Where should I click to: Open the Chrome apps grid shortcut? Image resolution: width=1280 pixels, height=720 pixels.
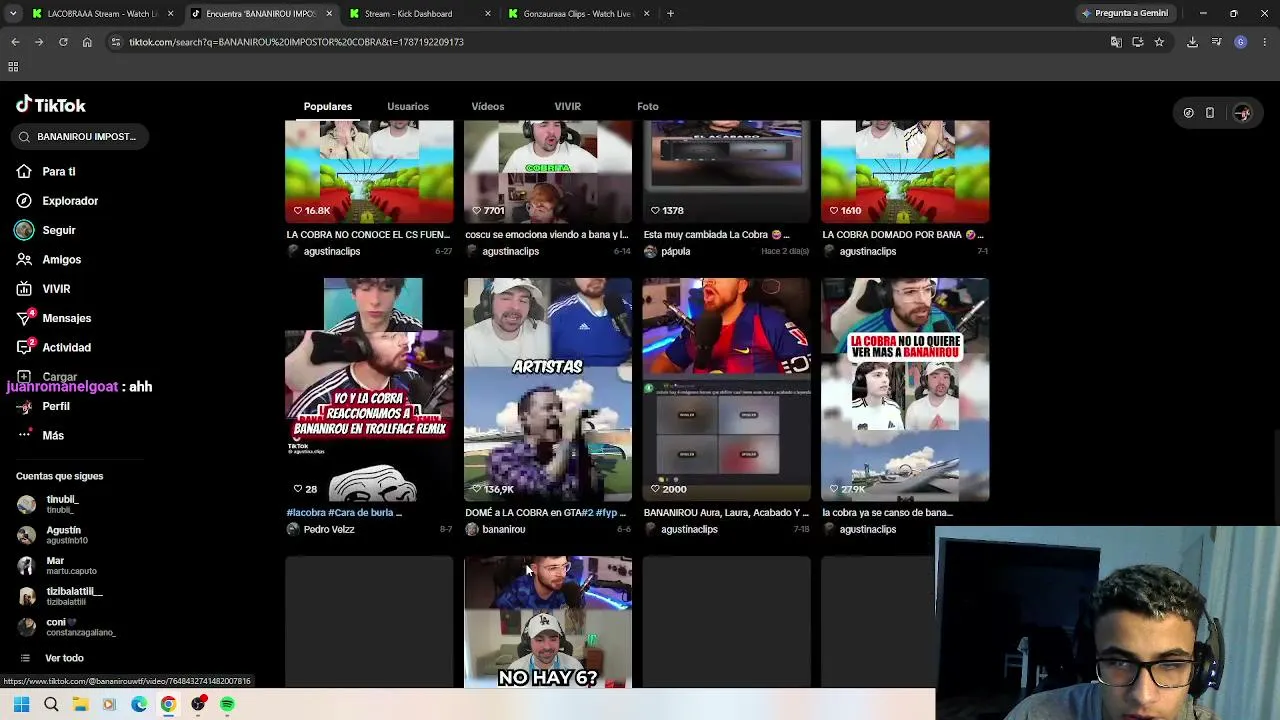13,67
